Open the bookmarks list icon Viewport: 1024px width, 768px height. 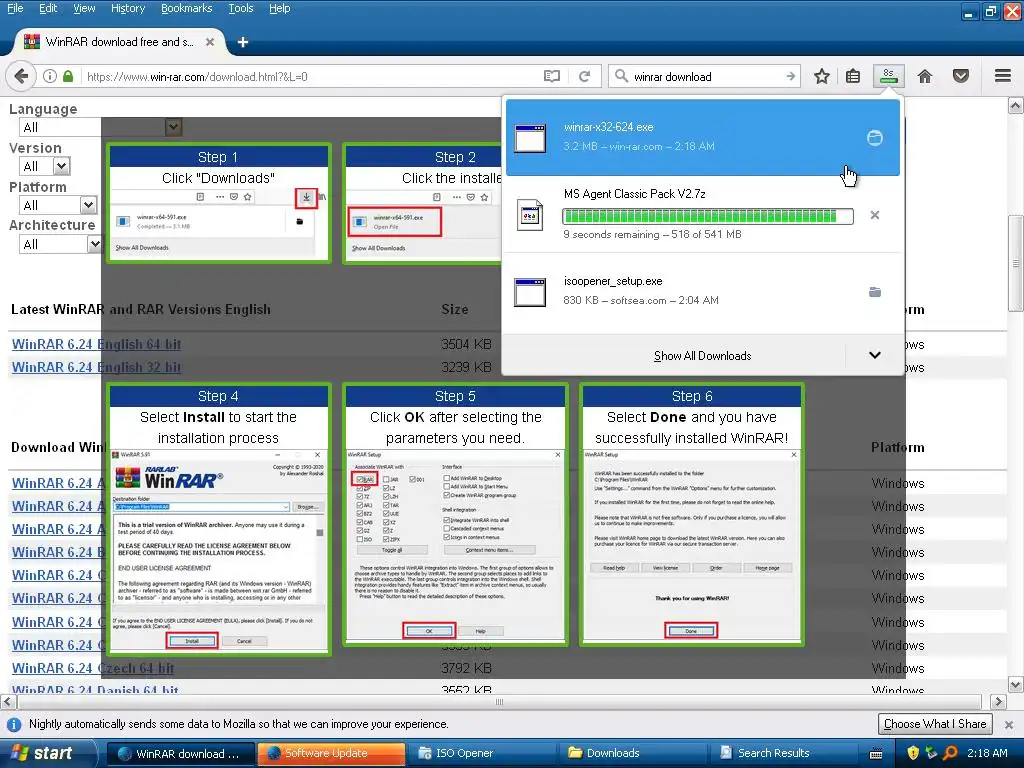(x=853, y=76)
